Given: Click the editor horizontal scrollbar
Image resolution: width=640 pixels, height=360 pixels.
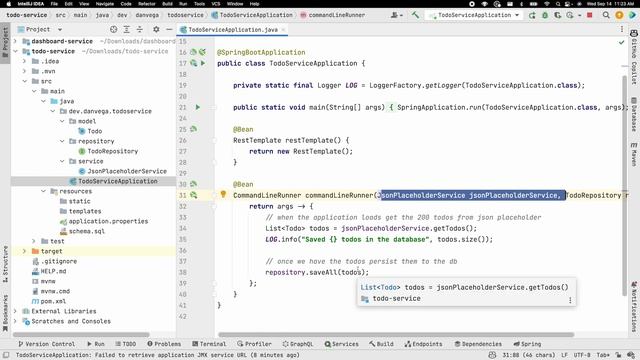Looking at the screenshot, I should tap(396, 335).
